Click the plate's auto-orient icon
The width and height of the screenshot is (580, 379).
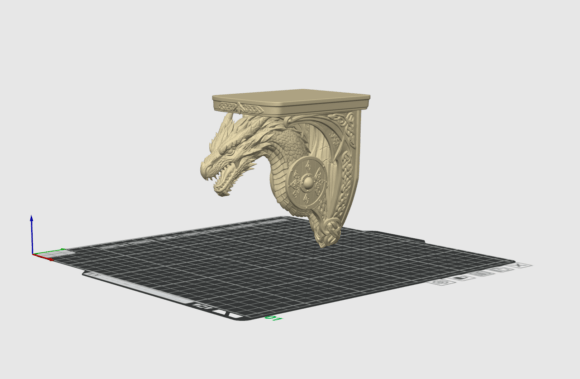pos(501,270)
